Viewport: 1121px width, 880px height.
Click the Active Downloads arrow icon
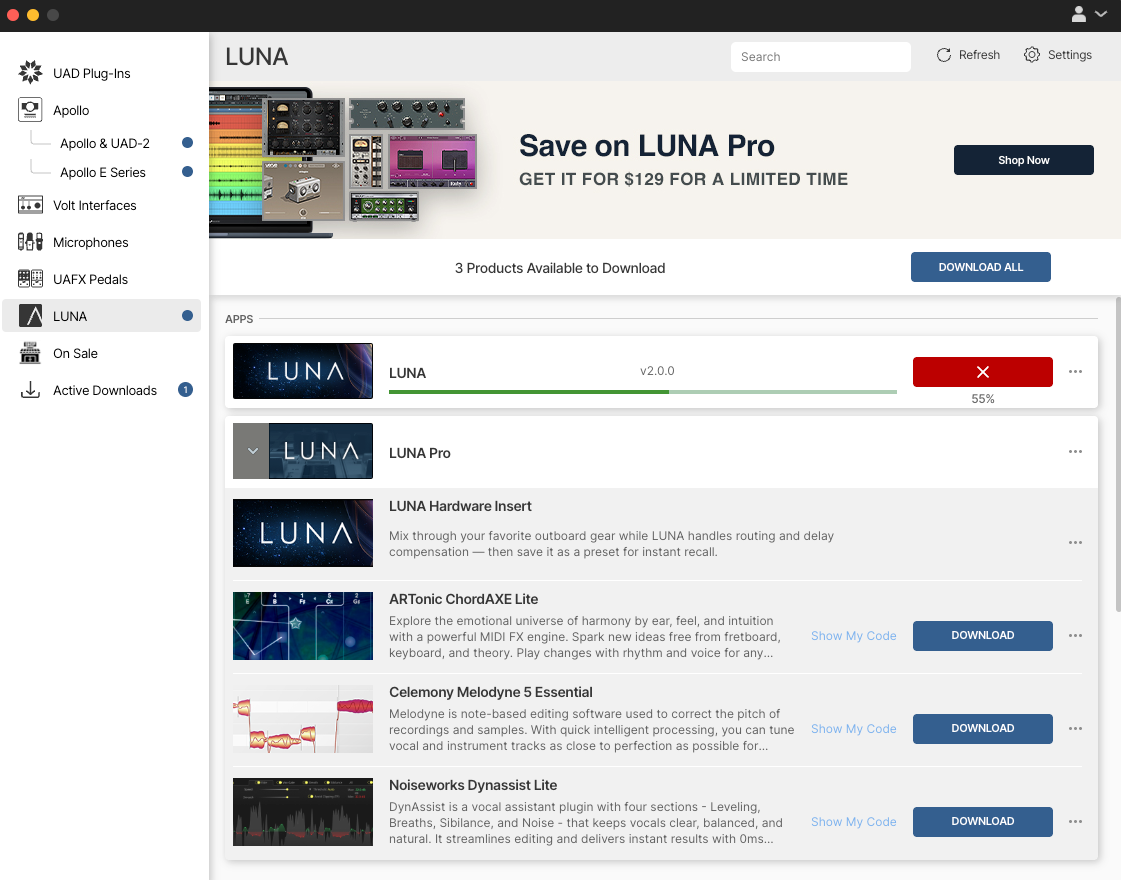click(30, 390)
